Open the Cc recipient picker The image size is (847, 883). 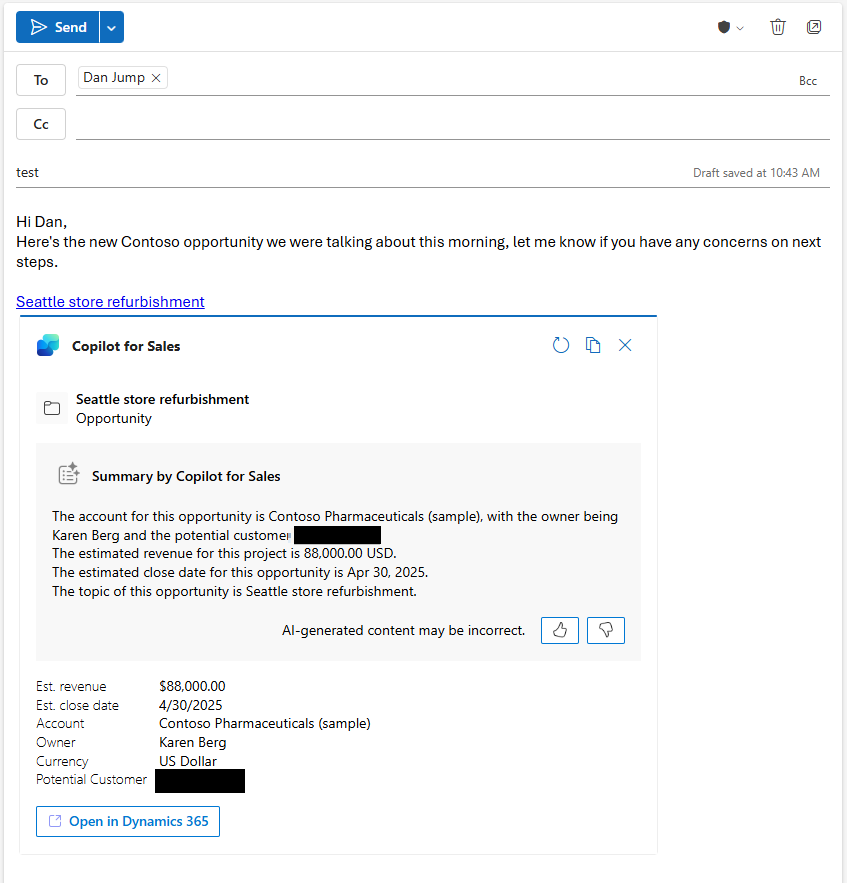pyautogui.click(x=41, y=124)
